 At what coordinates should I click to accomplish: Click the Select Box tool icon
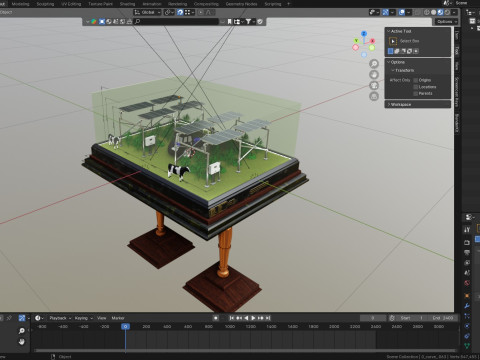(x=393, y=41)
